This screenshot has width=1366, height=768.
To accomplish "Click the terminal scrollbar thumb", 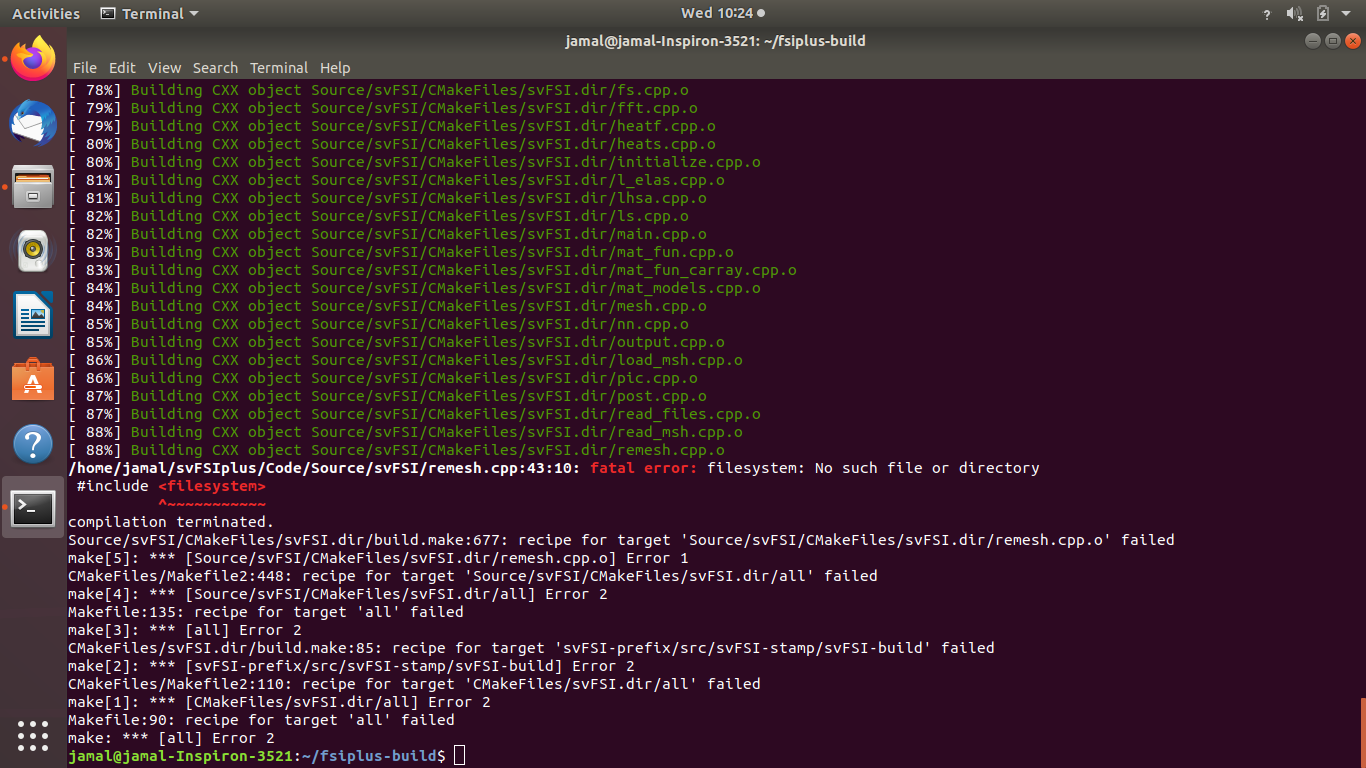I will click(1362, 732).
